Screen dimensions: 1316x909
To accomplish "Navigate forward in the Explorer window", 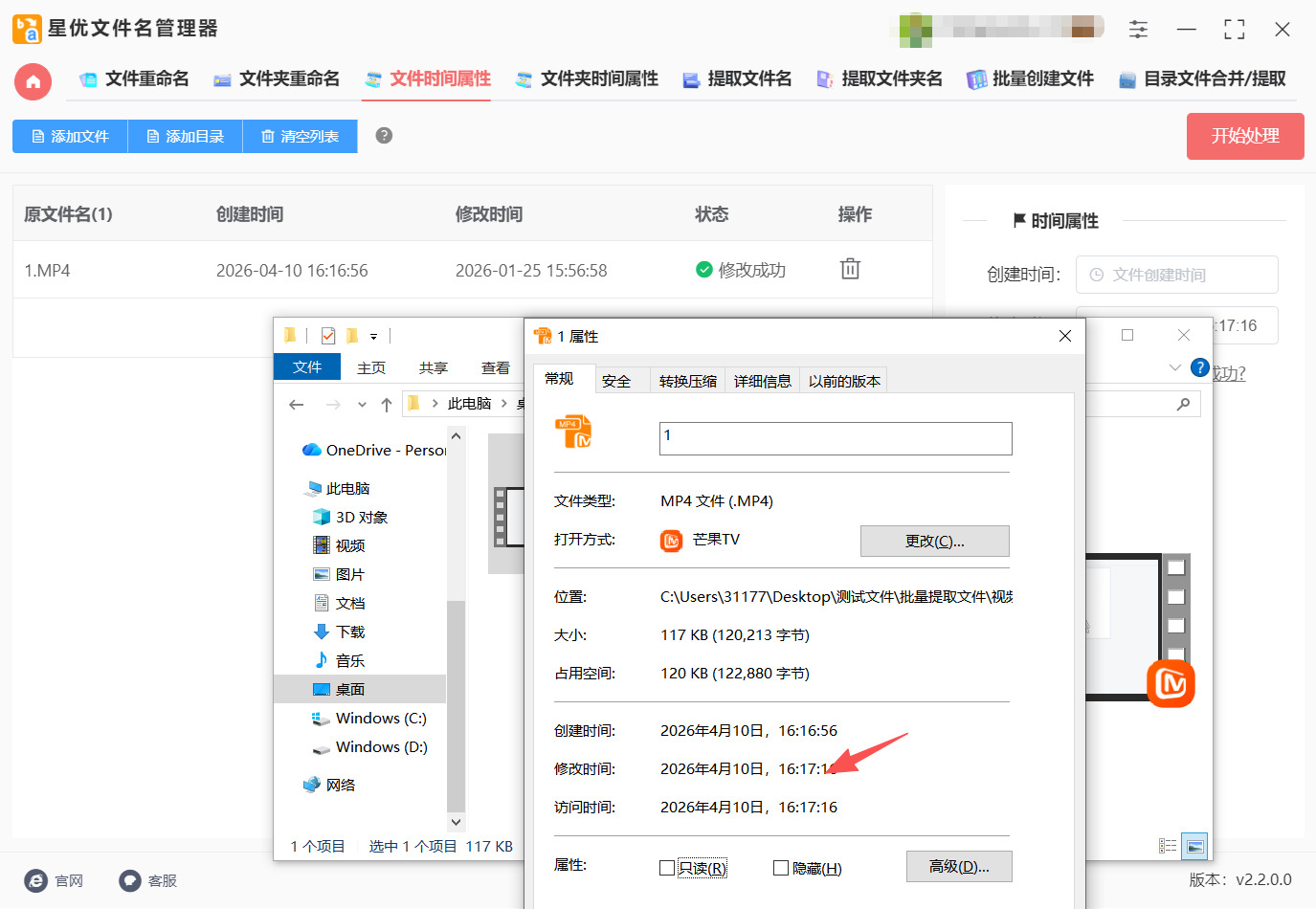I will point(333,405).
